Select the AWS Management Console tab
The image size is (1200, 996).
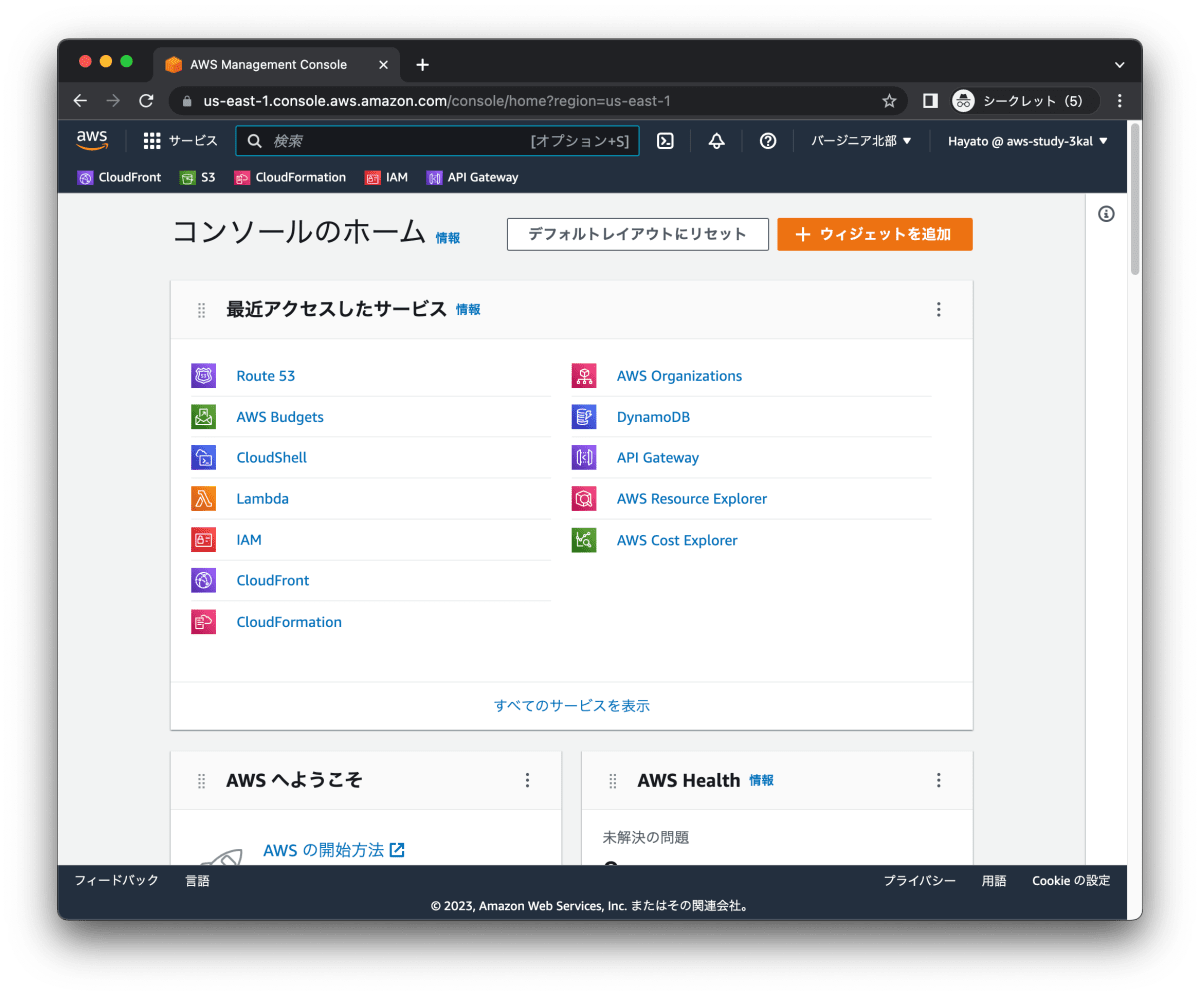[277, 65]
